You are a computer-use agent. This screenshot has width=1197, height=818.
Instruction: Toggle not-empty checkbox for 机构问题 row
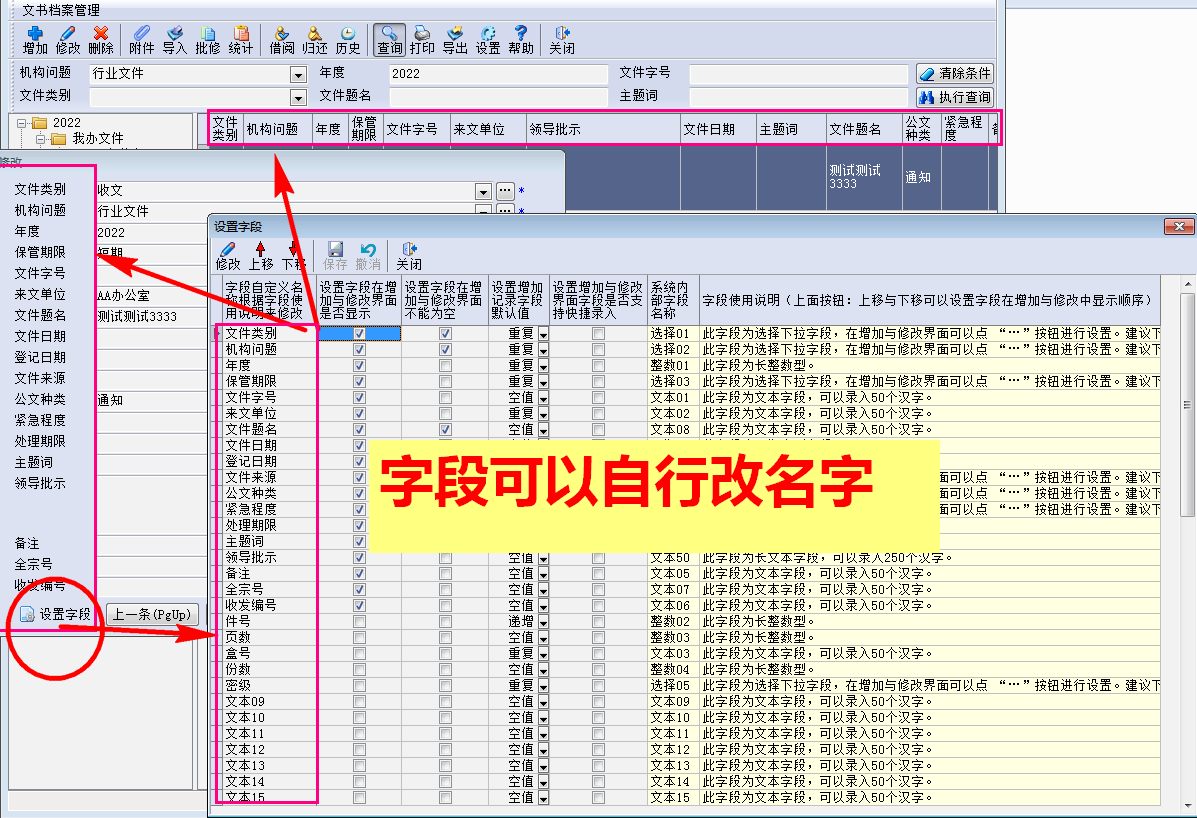click(x=445, y=349)
